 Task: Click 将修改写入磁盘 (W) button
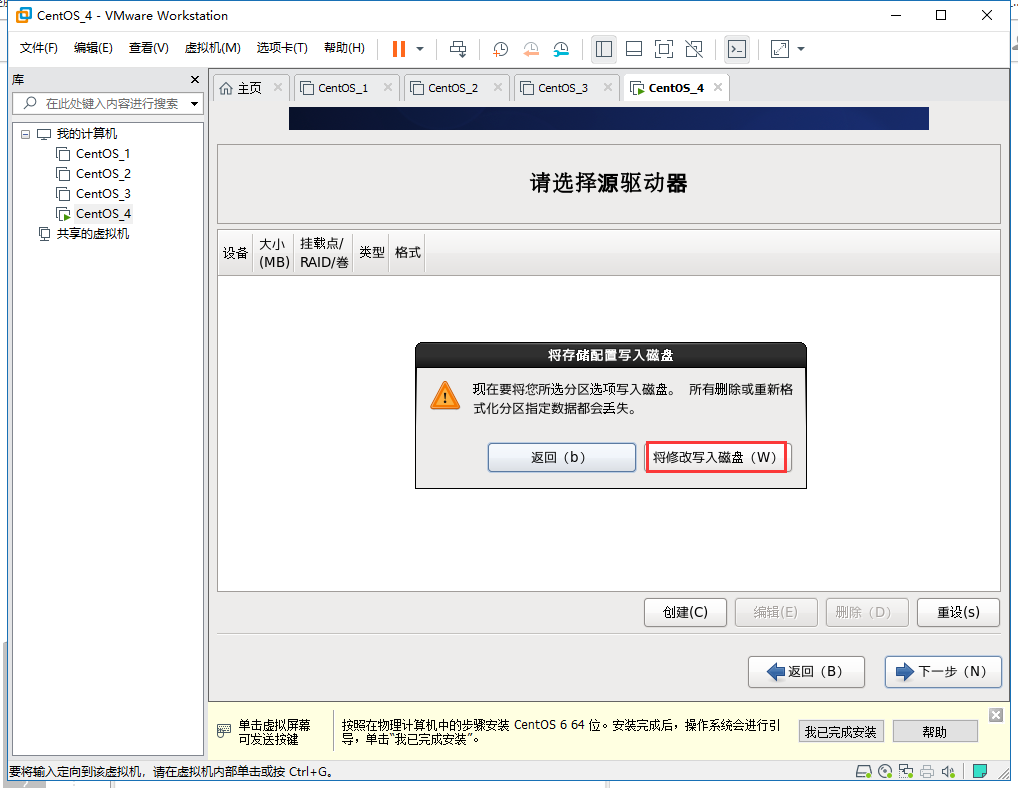pyautogui.click(x=715, y=457)
